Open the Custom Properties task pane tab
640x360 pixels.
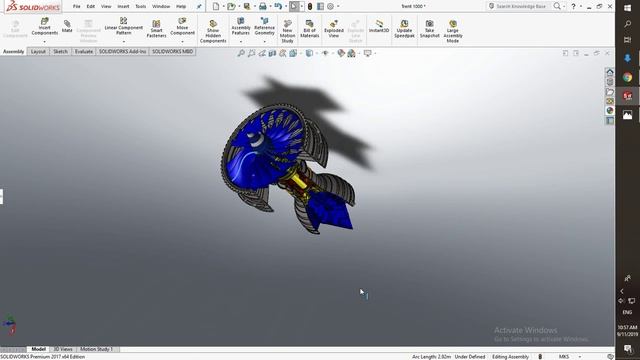pyautogui.click(x=609, y=120)
